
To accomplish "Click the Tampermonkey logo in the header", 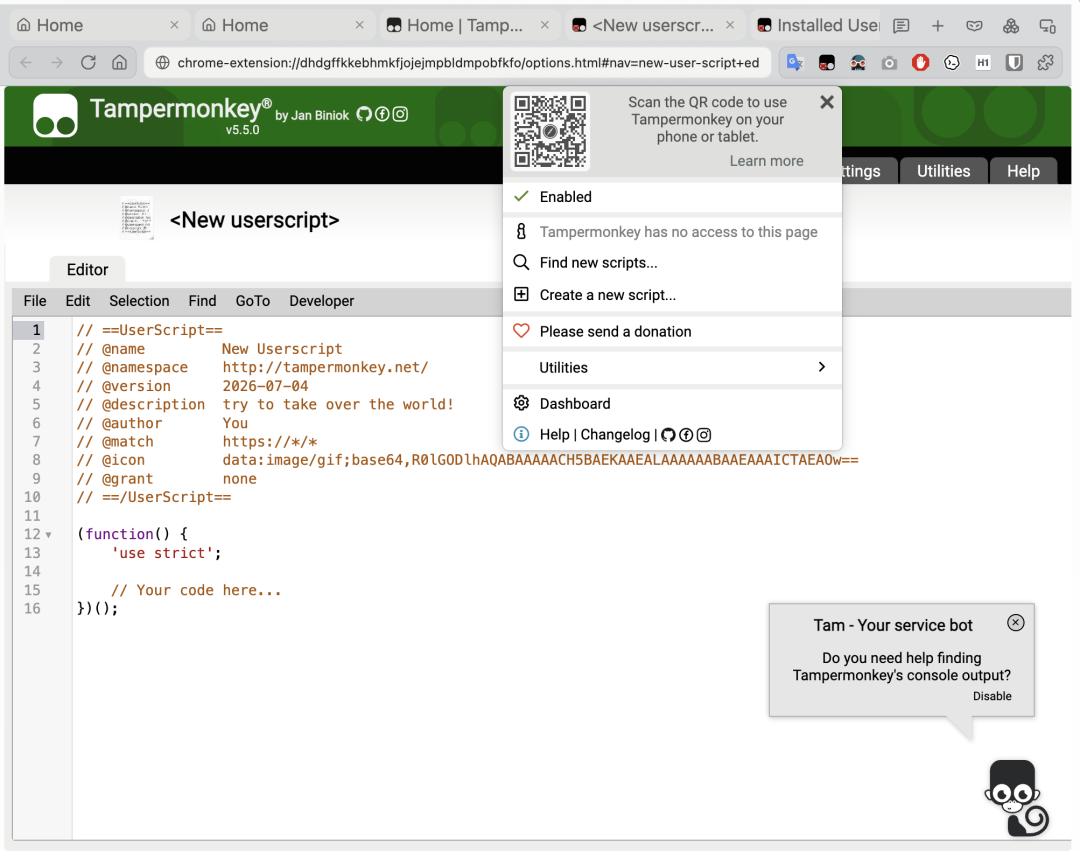I will tap(55, 115).
